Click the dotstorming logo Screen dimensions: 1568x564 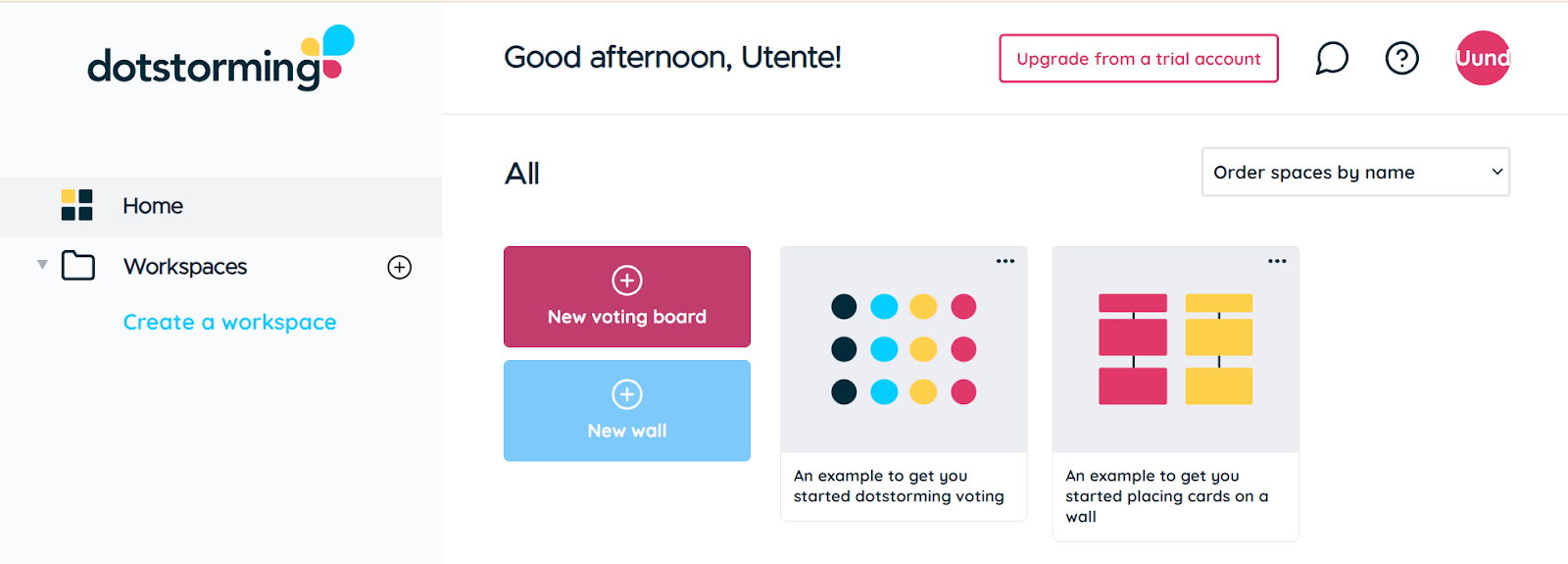pos(220,58)
